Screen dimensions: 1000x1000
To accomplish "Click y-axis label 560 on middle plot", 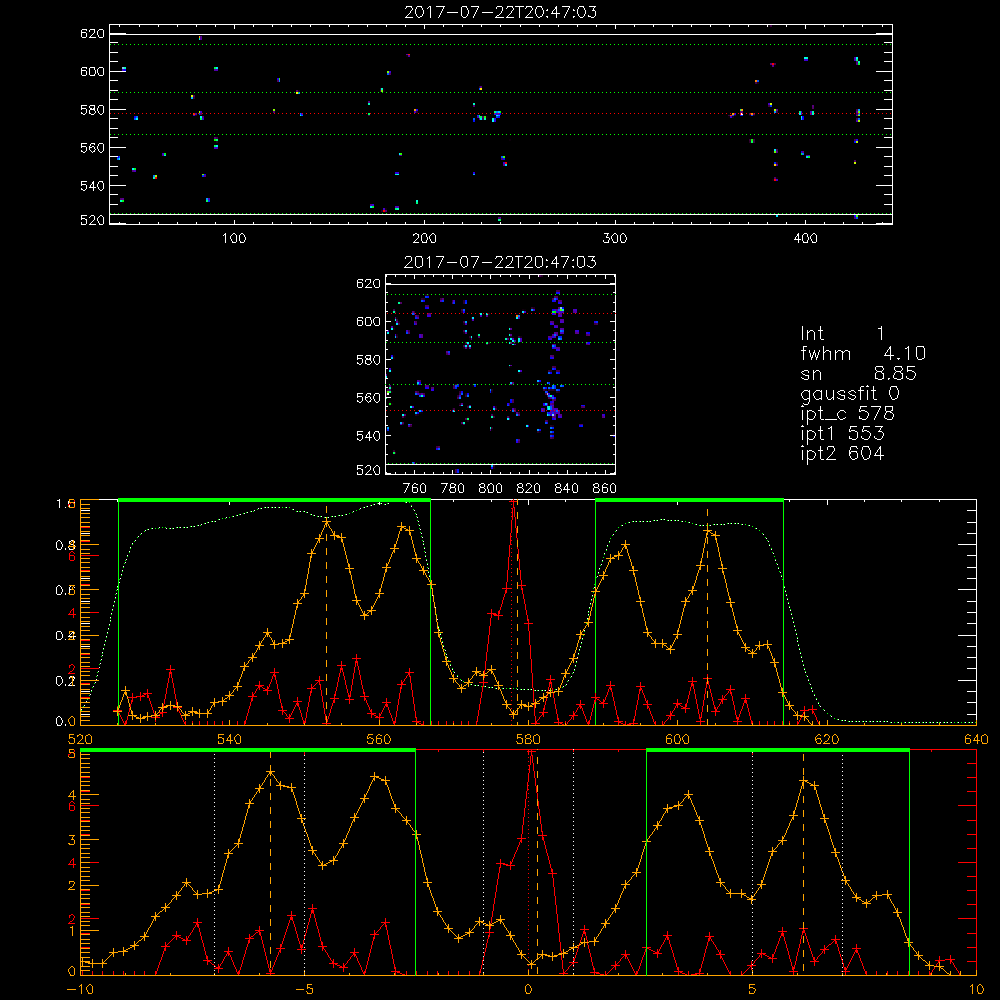I will pyautogui.click(x=369, y=398).
